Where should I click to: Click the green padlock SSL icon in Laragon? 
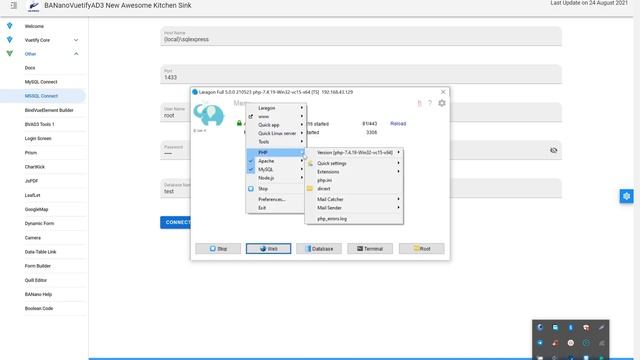click(x=239, y=123)
